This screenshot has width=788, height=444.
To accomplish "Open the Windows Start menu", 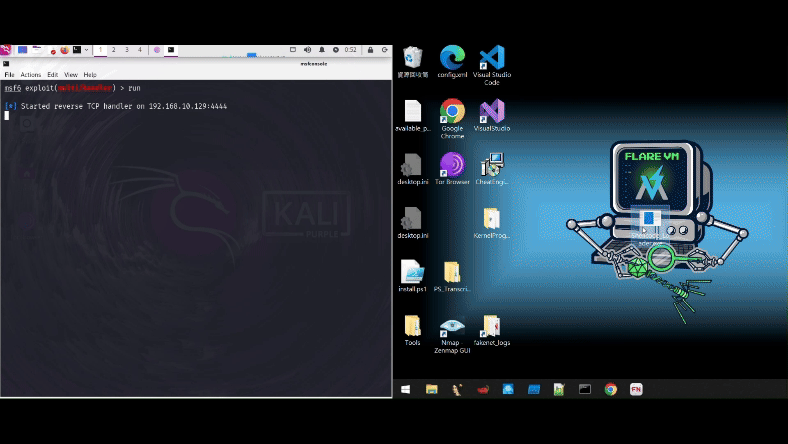I will tap(406, 389).
